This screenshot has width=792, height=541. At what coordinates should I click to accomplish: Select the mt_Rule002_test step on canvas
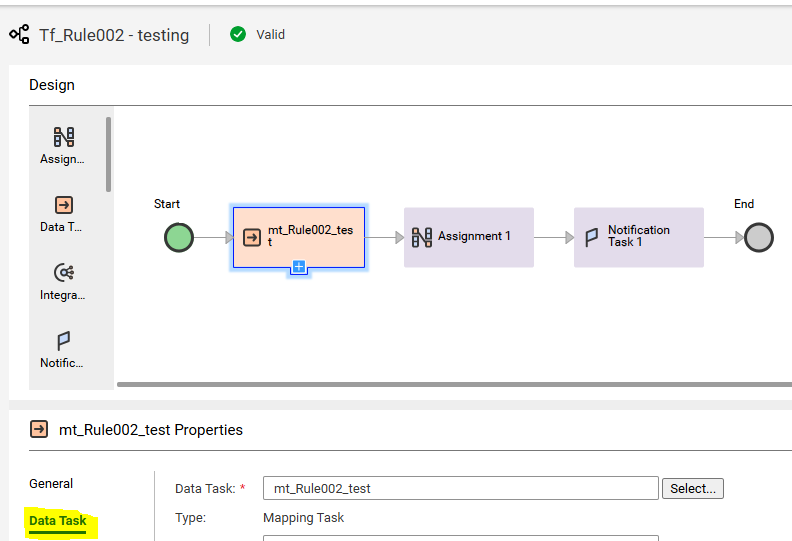point(299,237)
